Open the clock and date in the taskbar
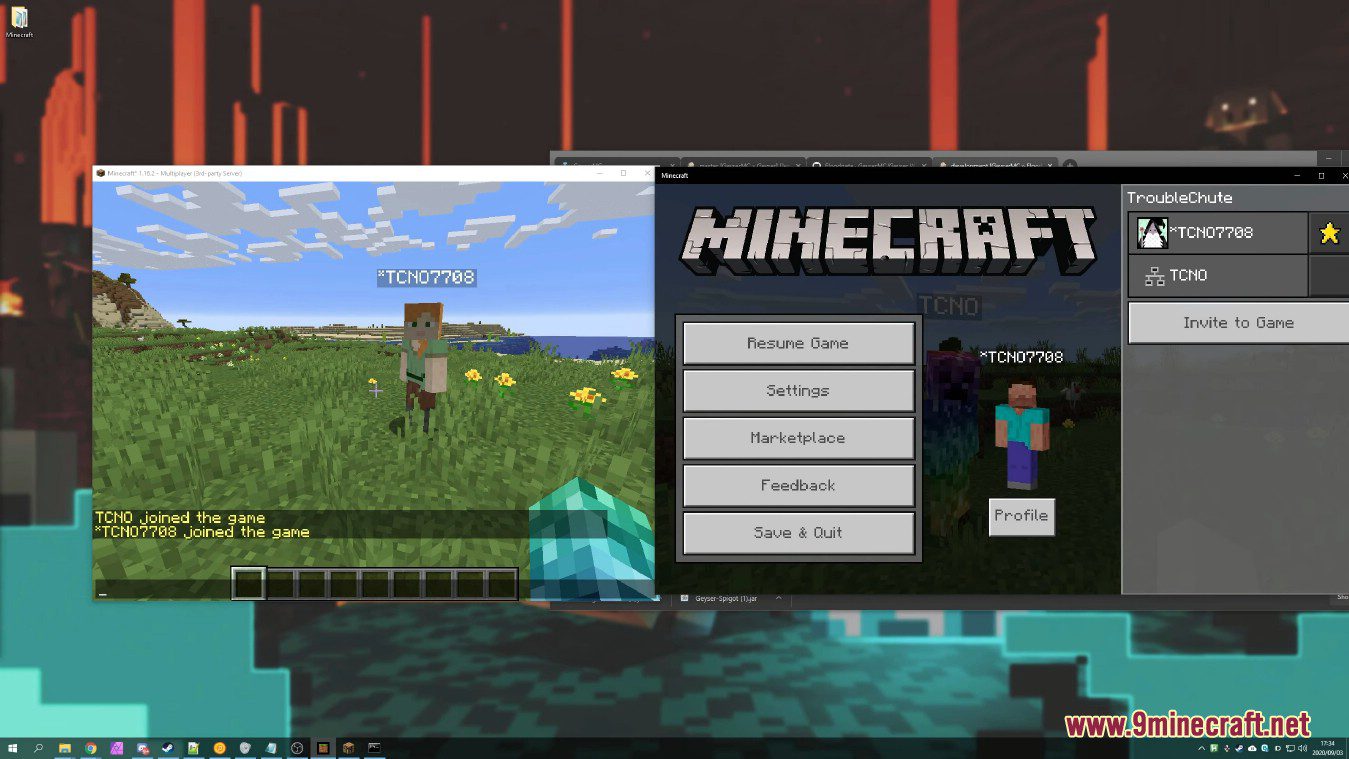 1327,748
